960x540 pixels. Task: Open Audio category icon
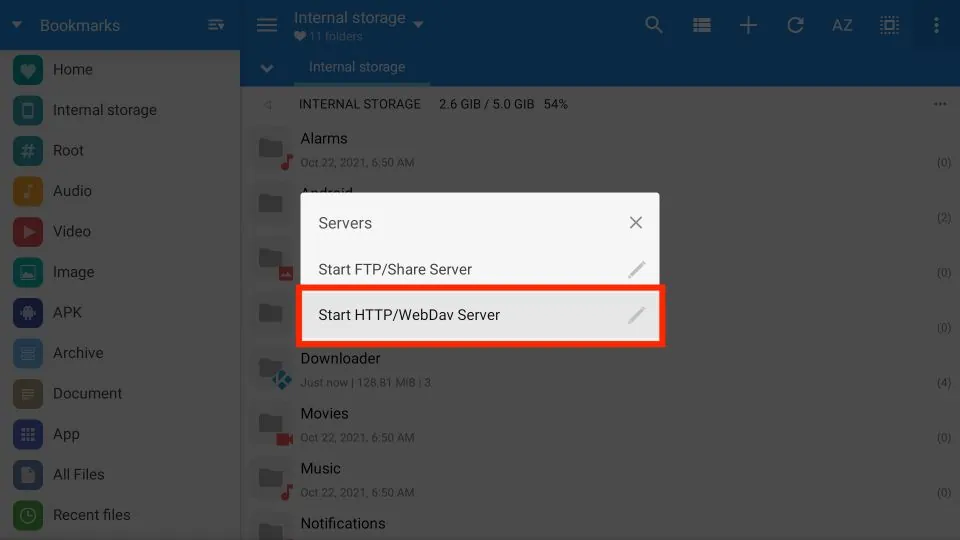tap(28, 191)
